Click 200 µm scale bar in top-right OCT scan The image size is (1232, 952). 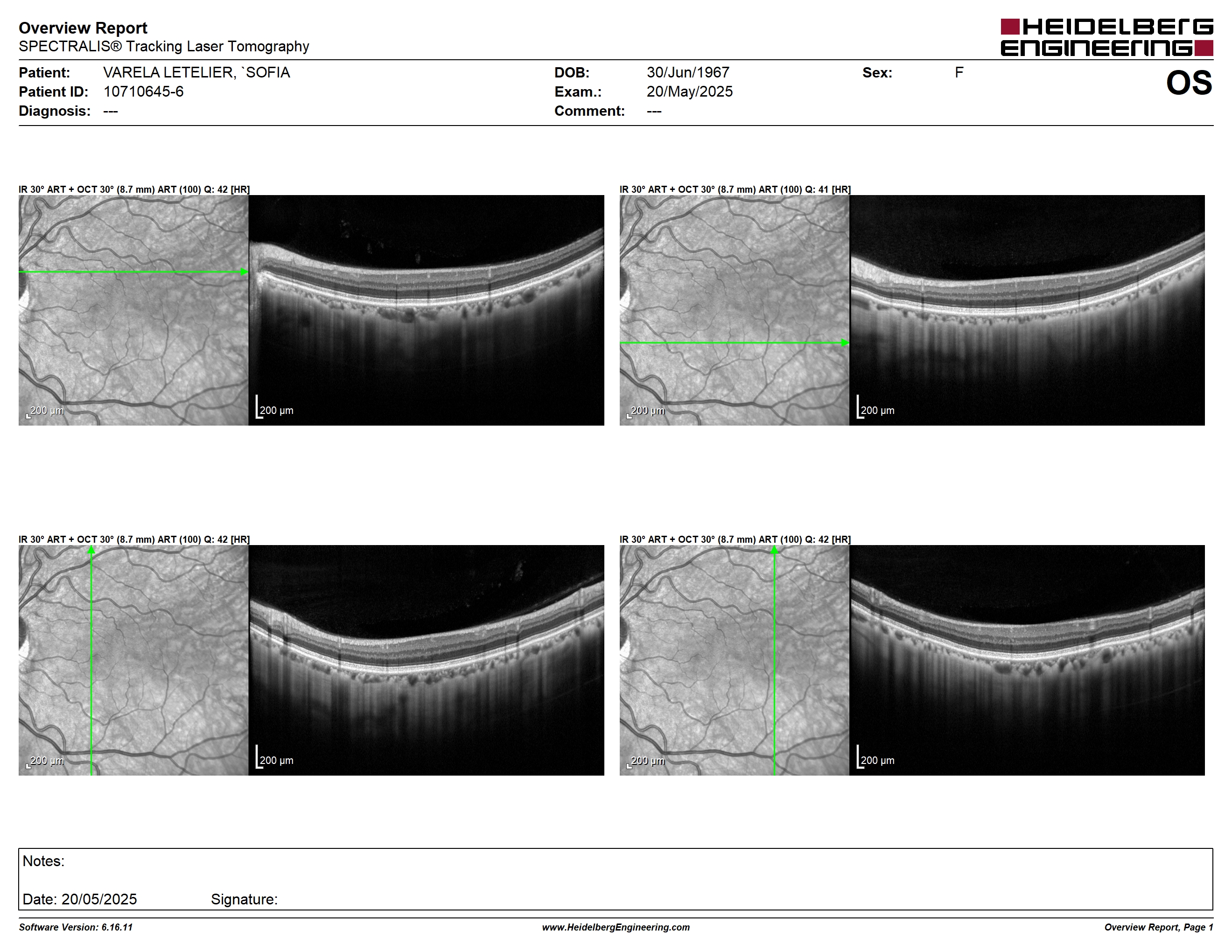pos(875,407)
